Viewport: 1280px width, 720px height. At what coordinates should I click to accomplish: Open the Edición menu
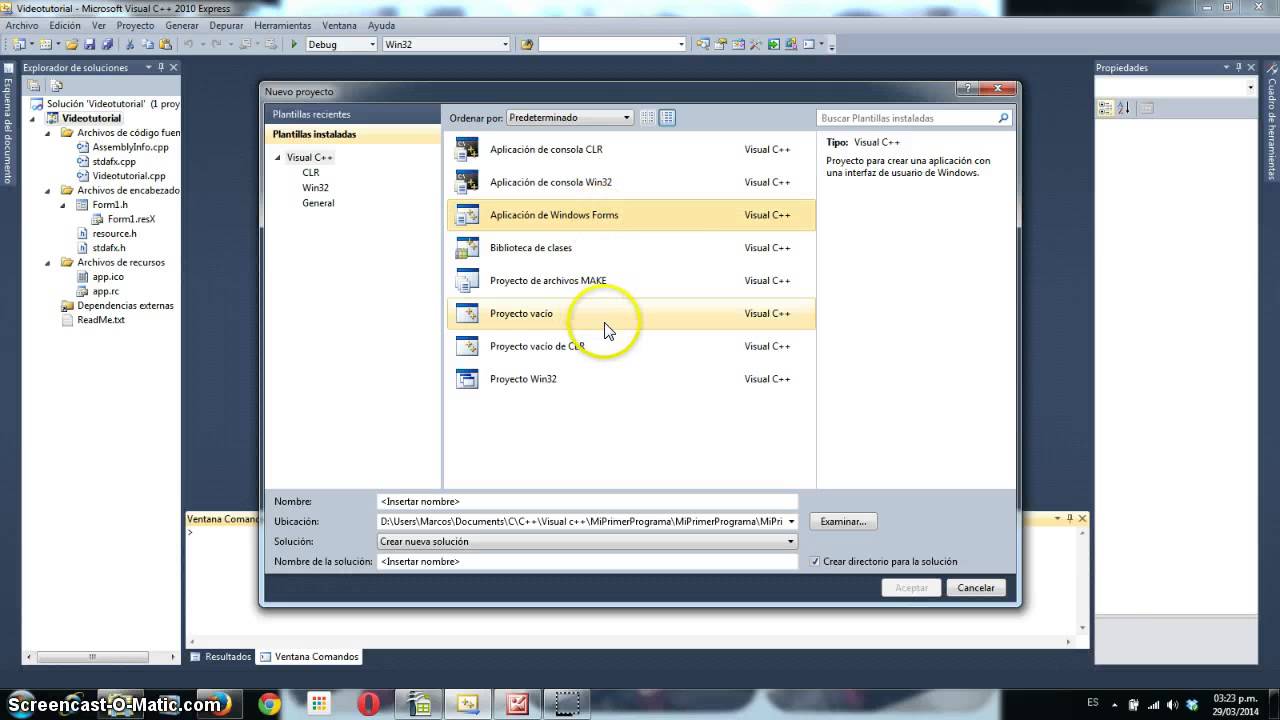[x=65, y=25]
